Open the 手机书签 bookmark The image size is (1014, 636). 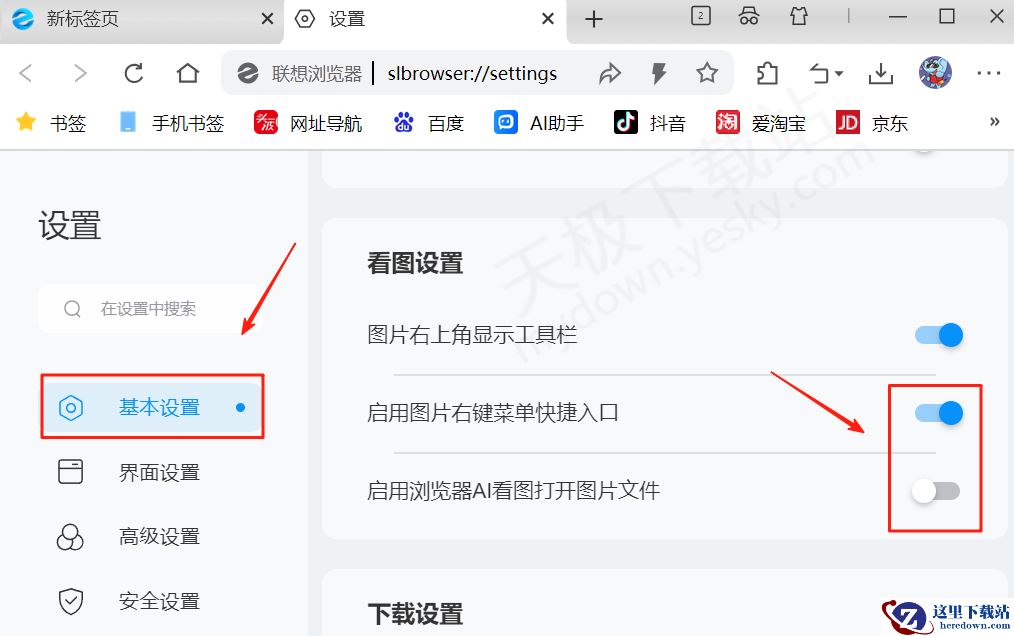[172, 122]
